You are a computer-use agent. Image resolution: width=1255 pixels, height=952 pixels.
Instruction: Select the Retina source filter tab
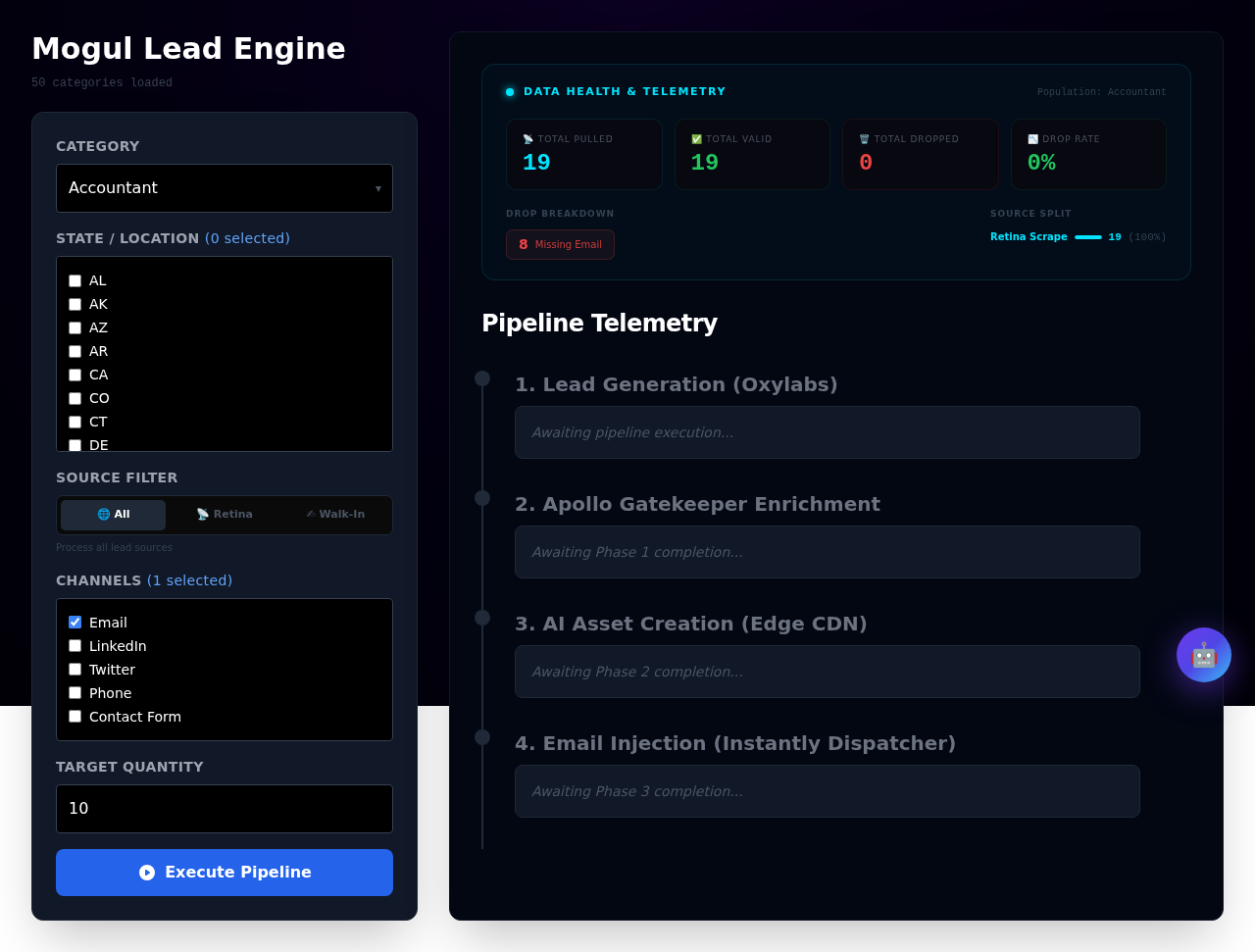point(225,515)
